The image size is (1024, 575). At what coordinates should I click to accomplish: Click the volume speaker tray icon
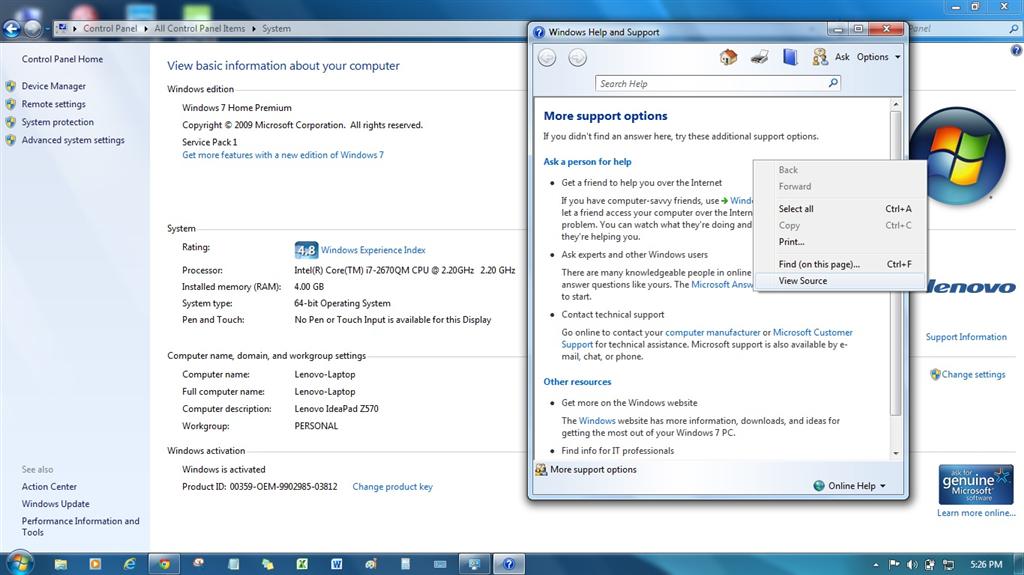point(912,565)
